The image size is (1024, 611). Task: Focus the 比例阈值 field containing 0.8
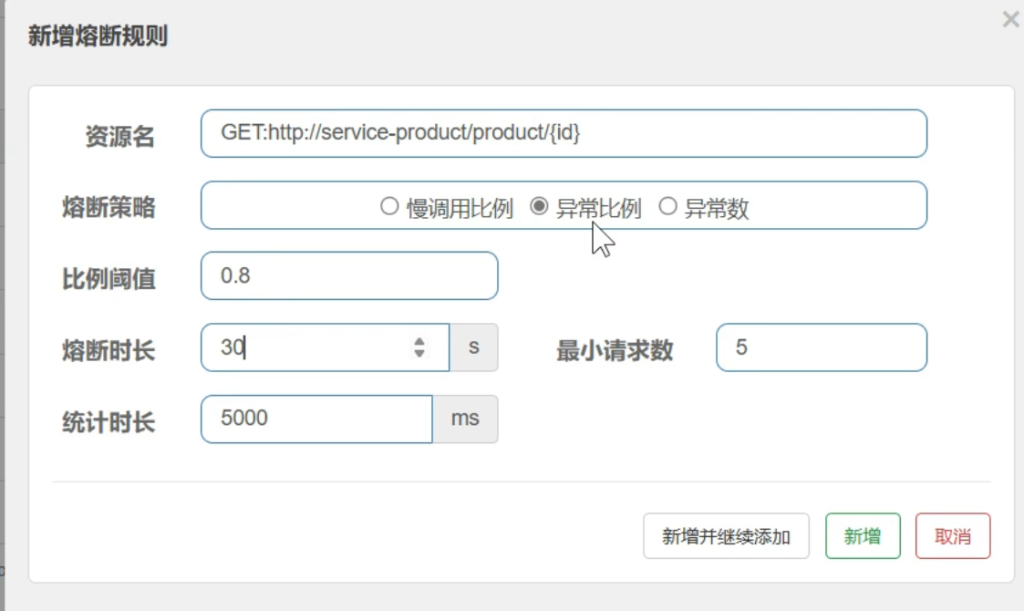tap(349, 276)
